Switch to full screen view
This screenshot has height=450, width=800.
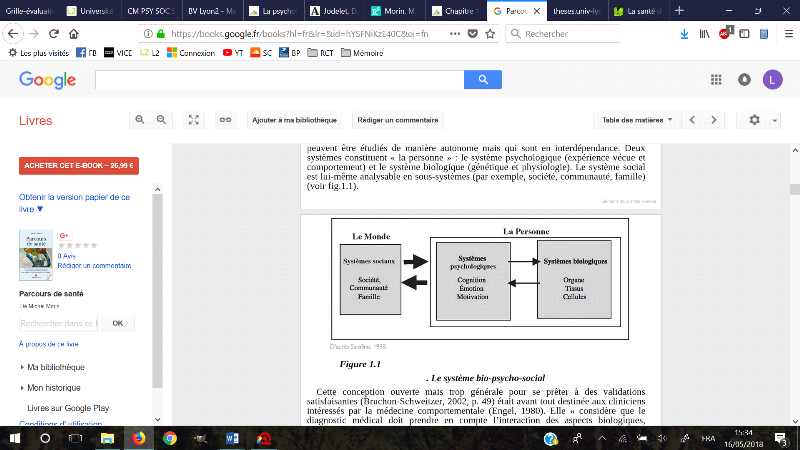click(x=194, y=120)
